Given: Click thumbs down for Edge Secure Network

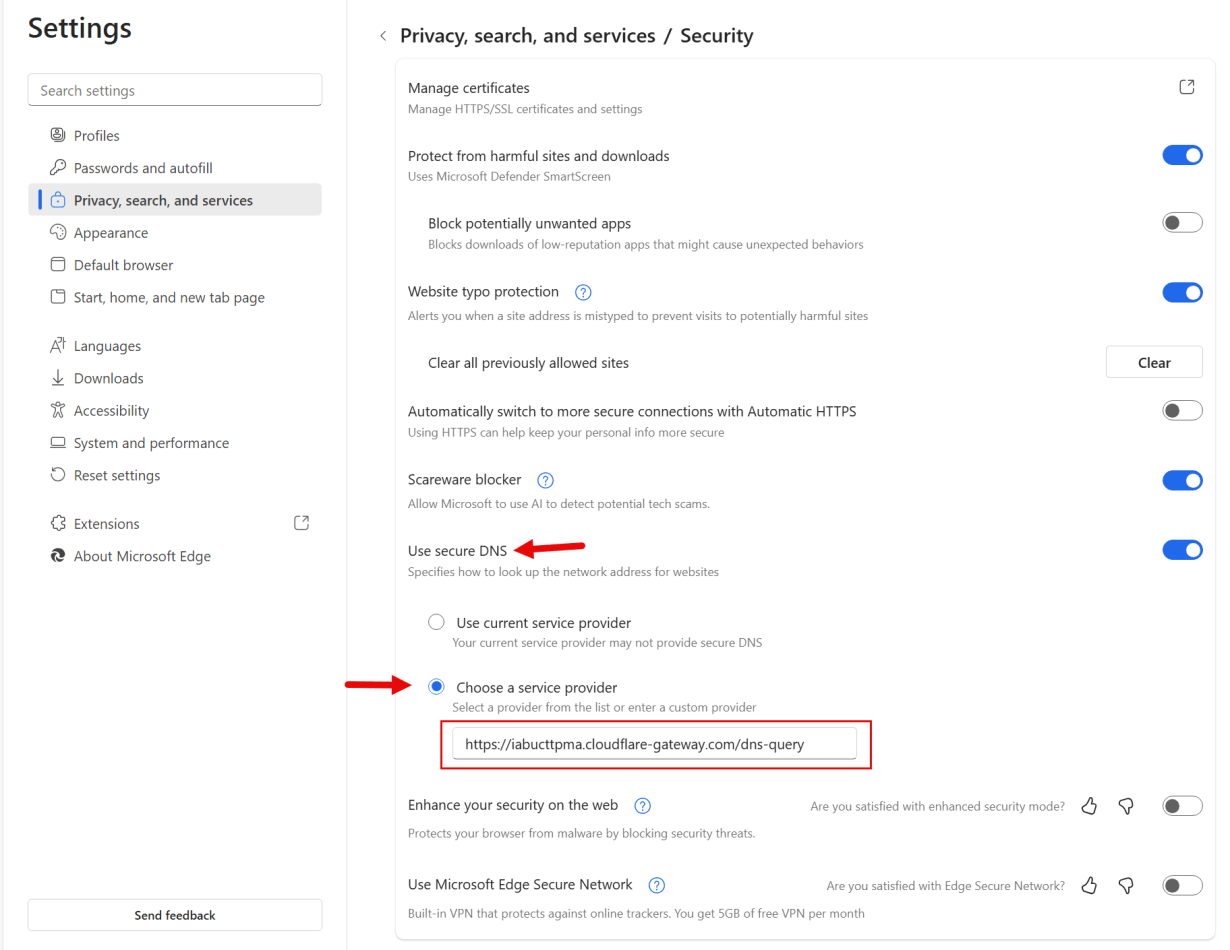Looking at the screenshot, I should point(1126,885).
